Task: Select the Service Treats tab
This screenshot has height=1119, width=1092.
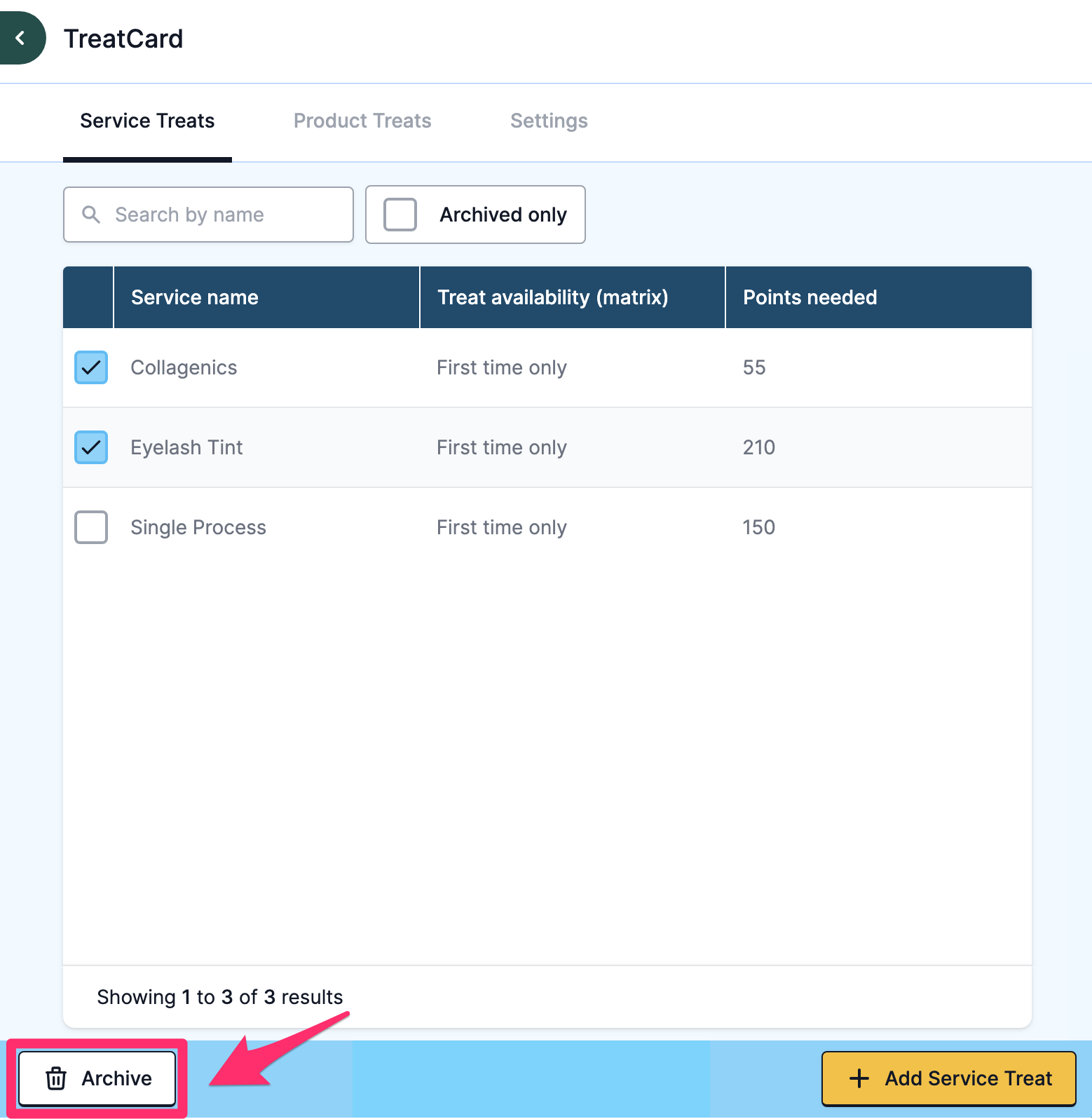Action: pyautogui.click(x=147, y=121)
